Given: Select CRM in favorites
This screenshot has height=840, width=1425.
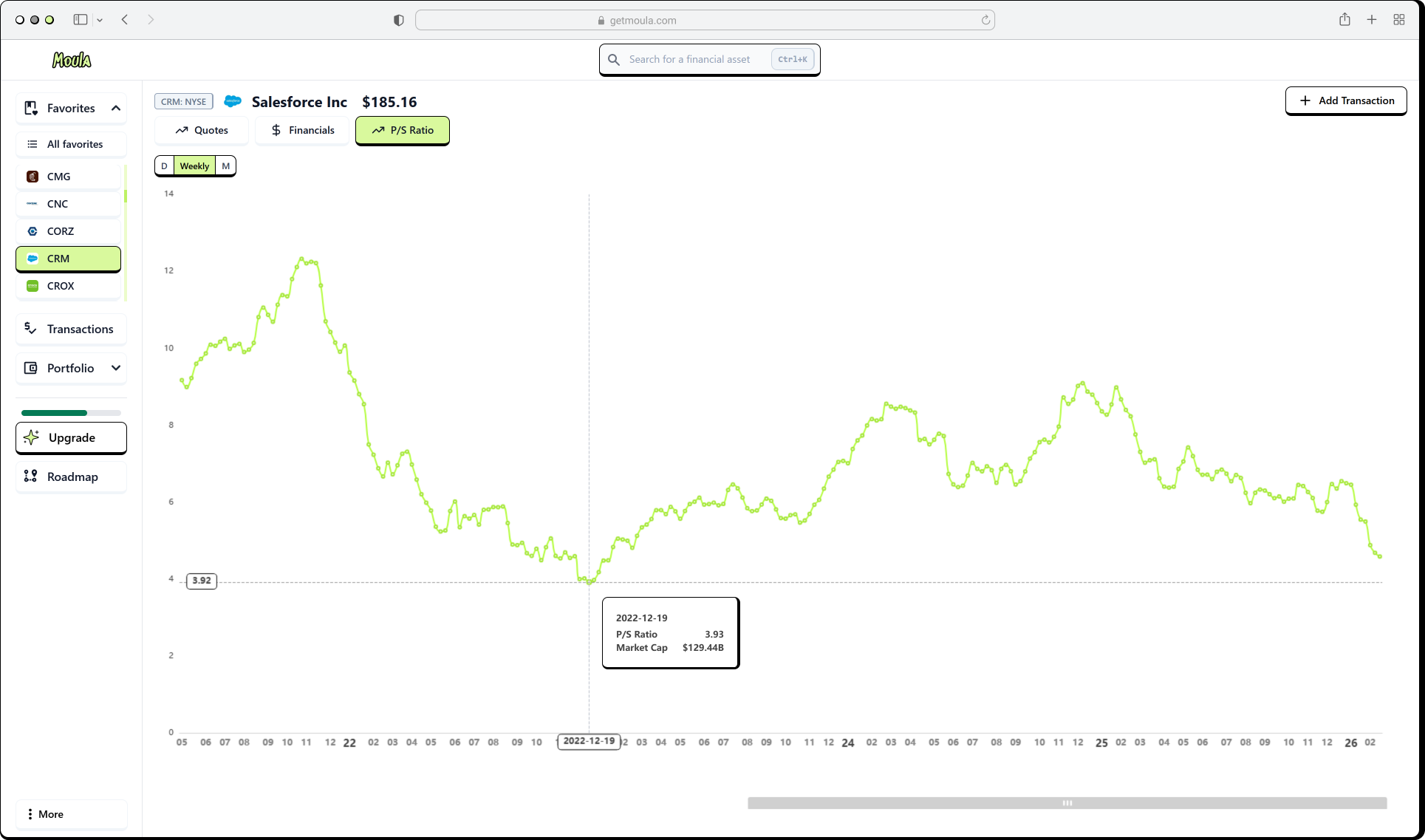Looking at the screenshot, I should coord(68,259).
